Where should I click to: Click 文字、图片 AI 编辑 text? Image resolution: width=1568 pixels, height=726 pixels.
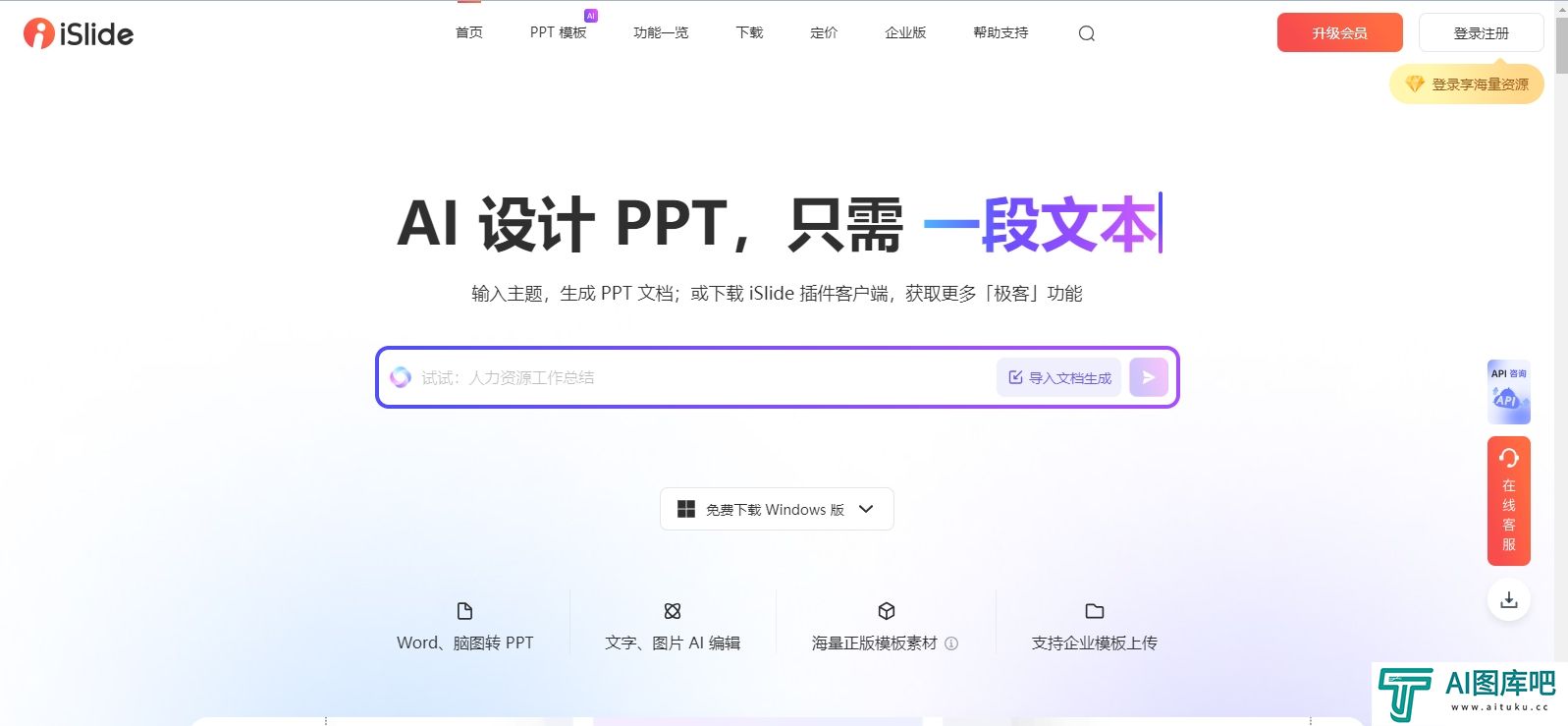(x=673, y=643)
